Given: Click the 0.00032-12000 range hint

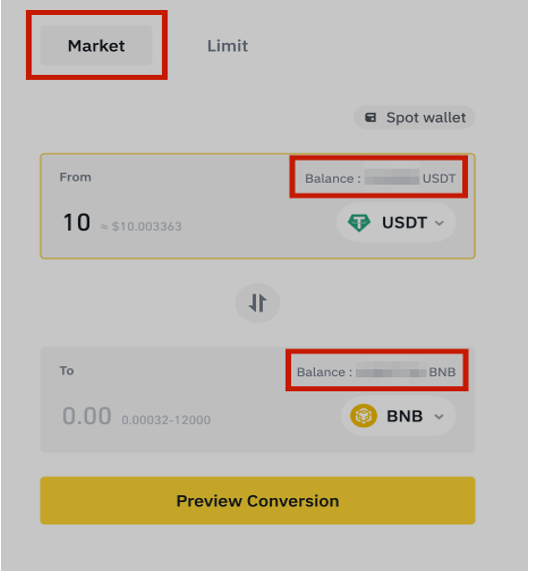Looking at the screenshot, I should point(167,422).
